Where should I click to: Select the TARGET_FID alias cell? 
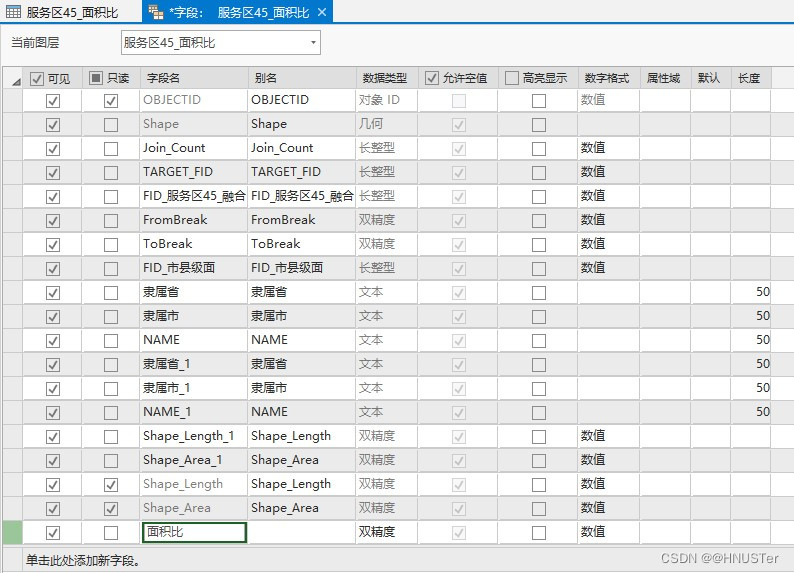pos(302,172)
